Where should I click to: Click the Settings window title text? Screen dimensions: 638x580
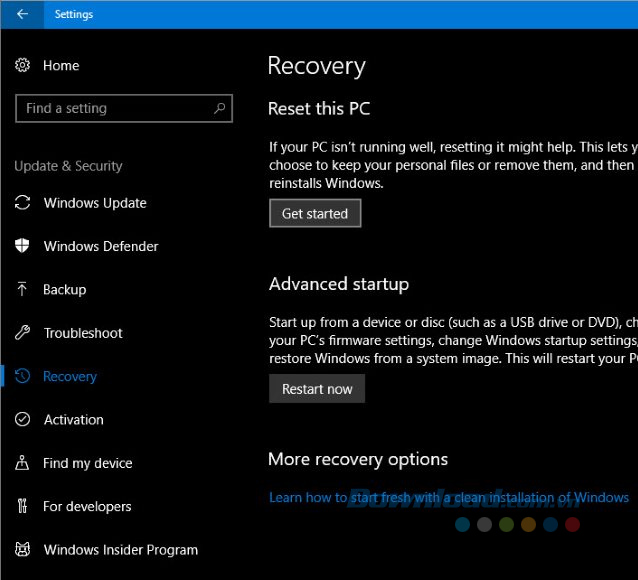[74, 14]
